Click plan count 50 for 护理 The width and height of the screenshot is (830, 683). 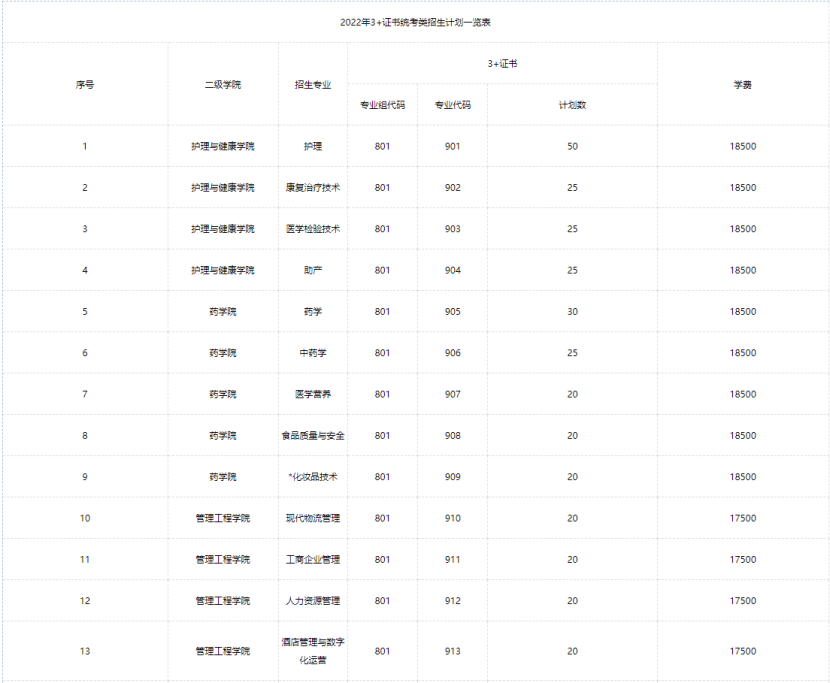(x=572, y=146)
